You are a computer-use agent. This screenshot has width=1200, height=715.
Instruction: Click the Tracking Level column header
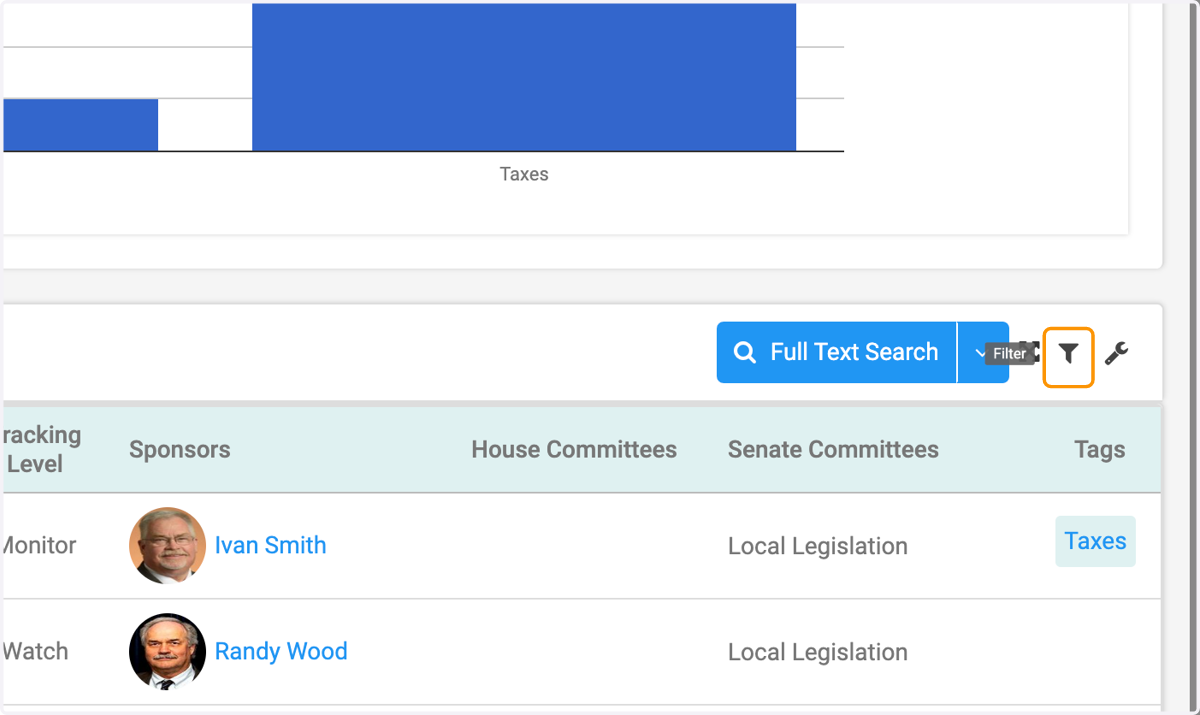click(40, 450)
